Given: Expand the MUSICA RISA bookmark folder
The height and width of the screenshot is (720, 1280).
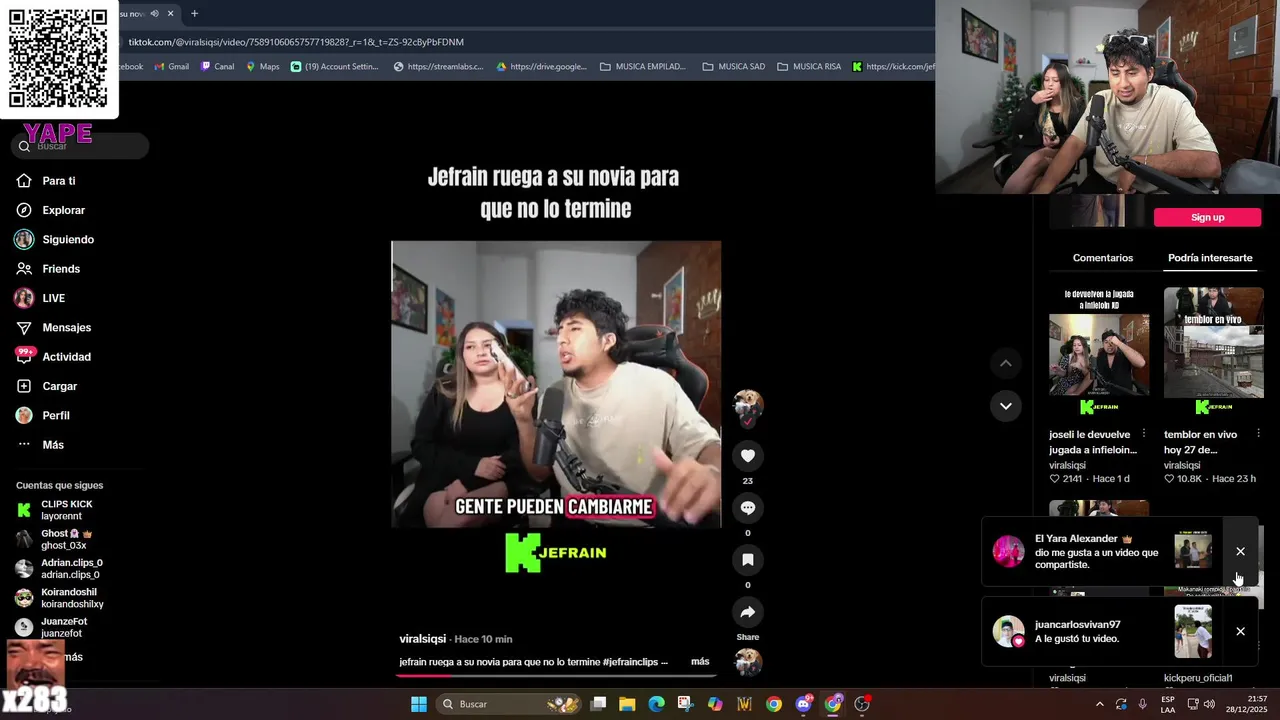Looking at the screenshot, I should coord(809,67).
